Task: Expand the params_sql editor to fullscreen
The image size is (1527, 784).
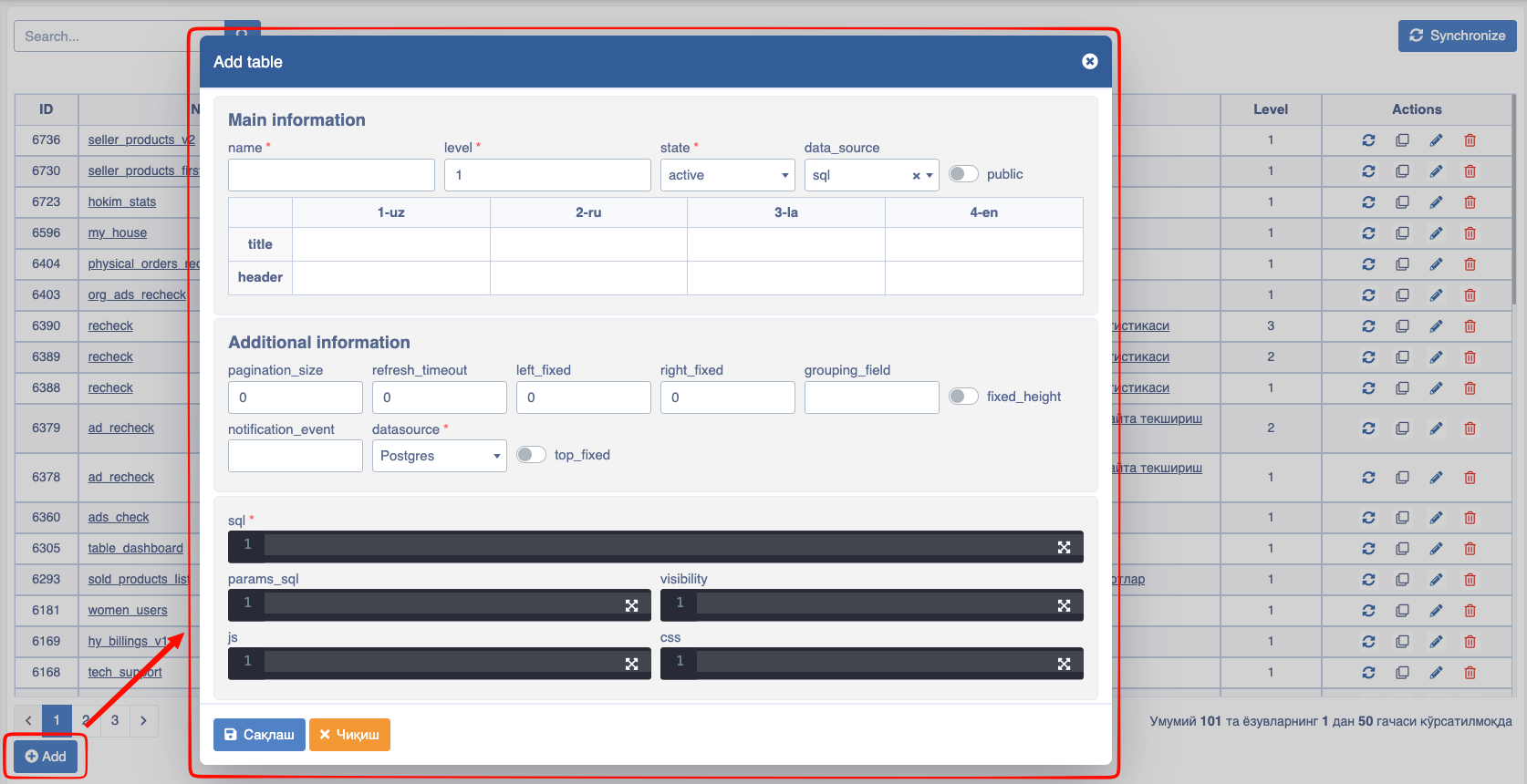Action: [x=631, y=605]
